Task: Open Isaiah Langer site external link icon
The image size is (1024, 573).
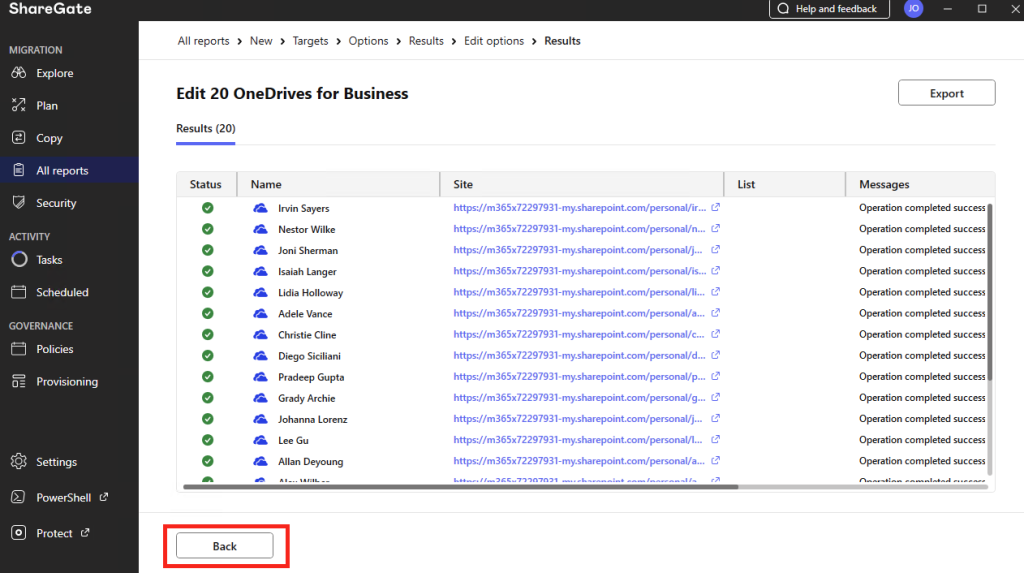Action: tap(716, 270)
